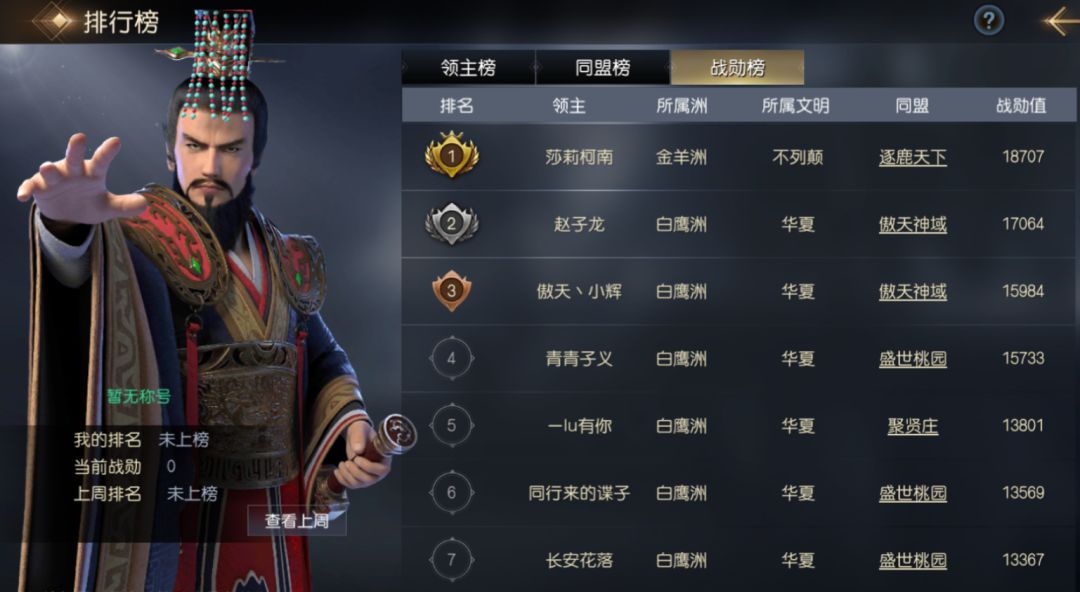Click the 战勋值 column header
Viewport: 1080px width, 592px height.
pyautogui.click(x=1021, y=105)
